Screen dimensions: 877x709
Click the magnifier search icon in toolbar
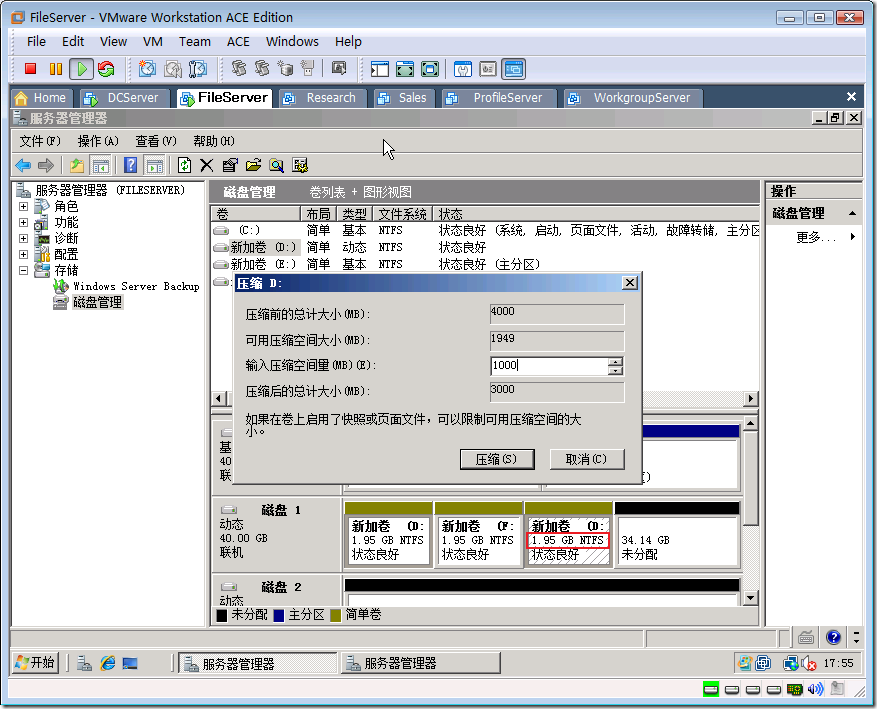click(x=276, y=165)
